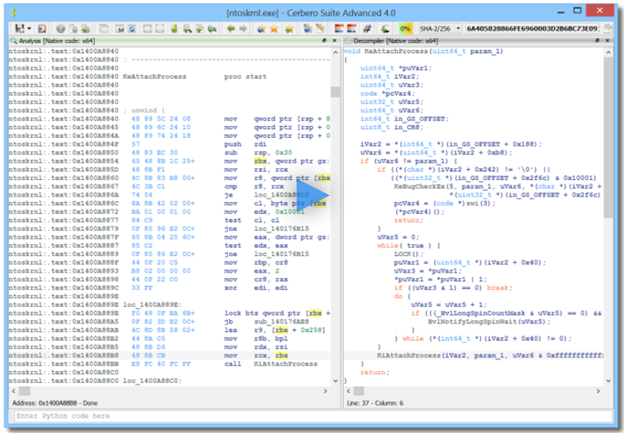Click the Decompiler vertical scrollbar thumb
Image resolution: width=624 pixels, height=433 pixels.
608,137
